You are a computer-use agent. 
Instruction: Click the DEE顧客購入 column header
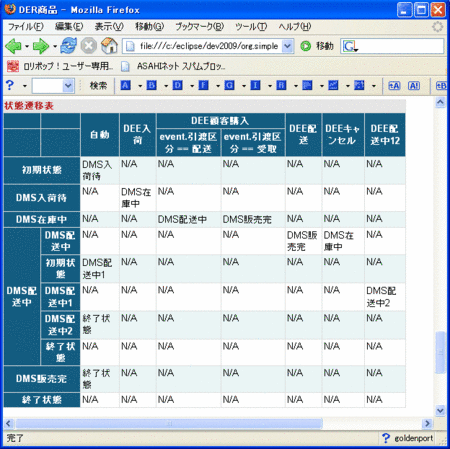coord(220,121)
